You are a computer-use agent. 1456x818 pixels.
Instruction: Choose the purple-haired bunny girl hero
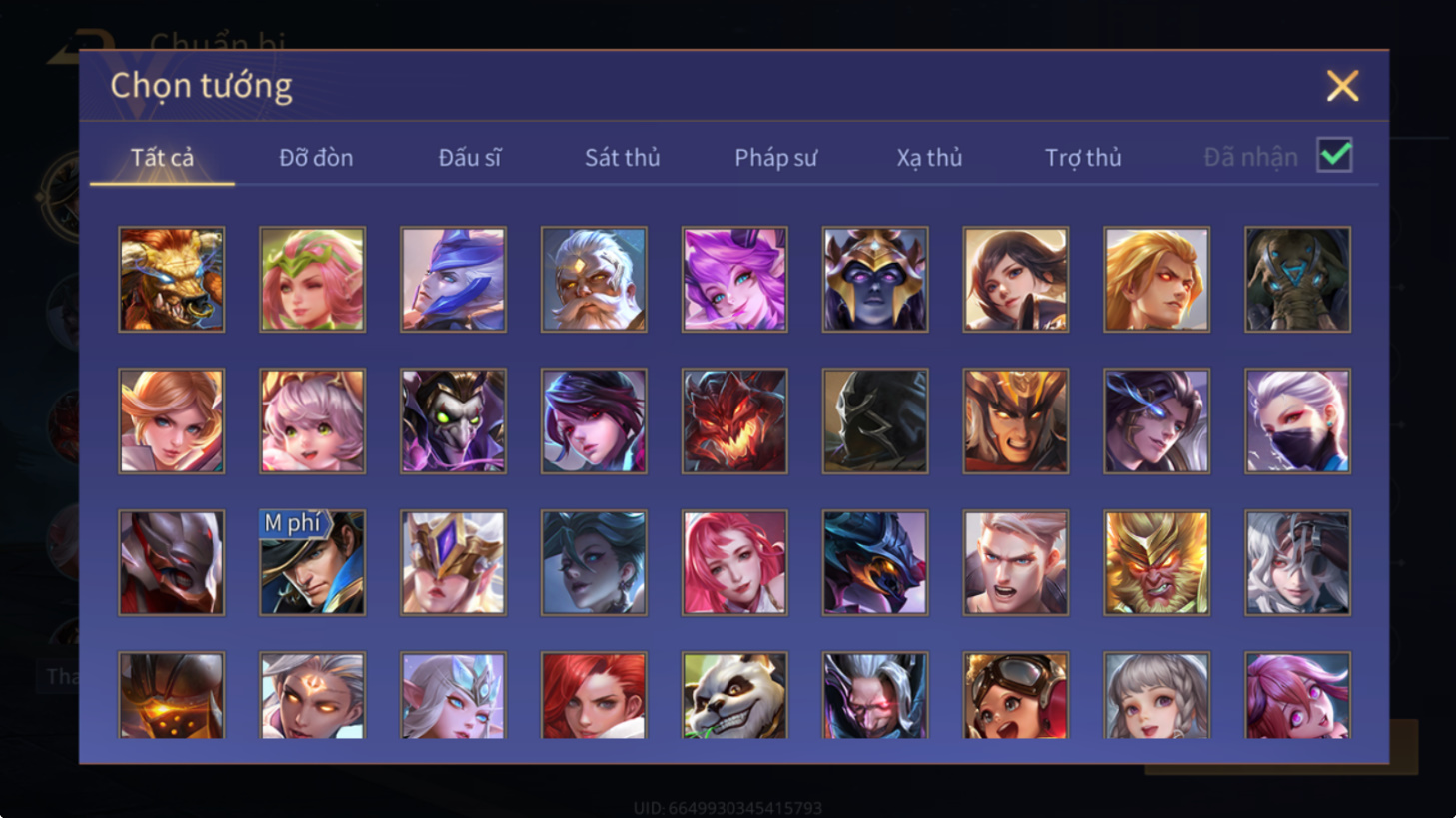734,279
